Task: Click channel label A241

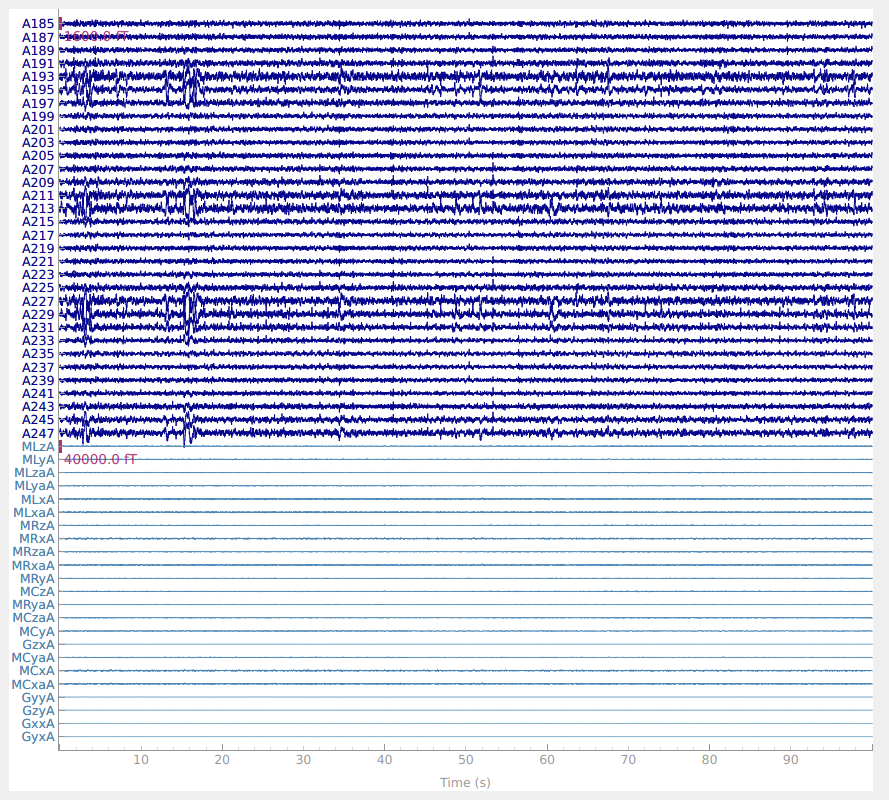Action: pos(38,393)
